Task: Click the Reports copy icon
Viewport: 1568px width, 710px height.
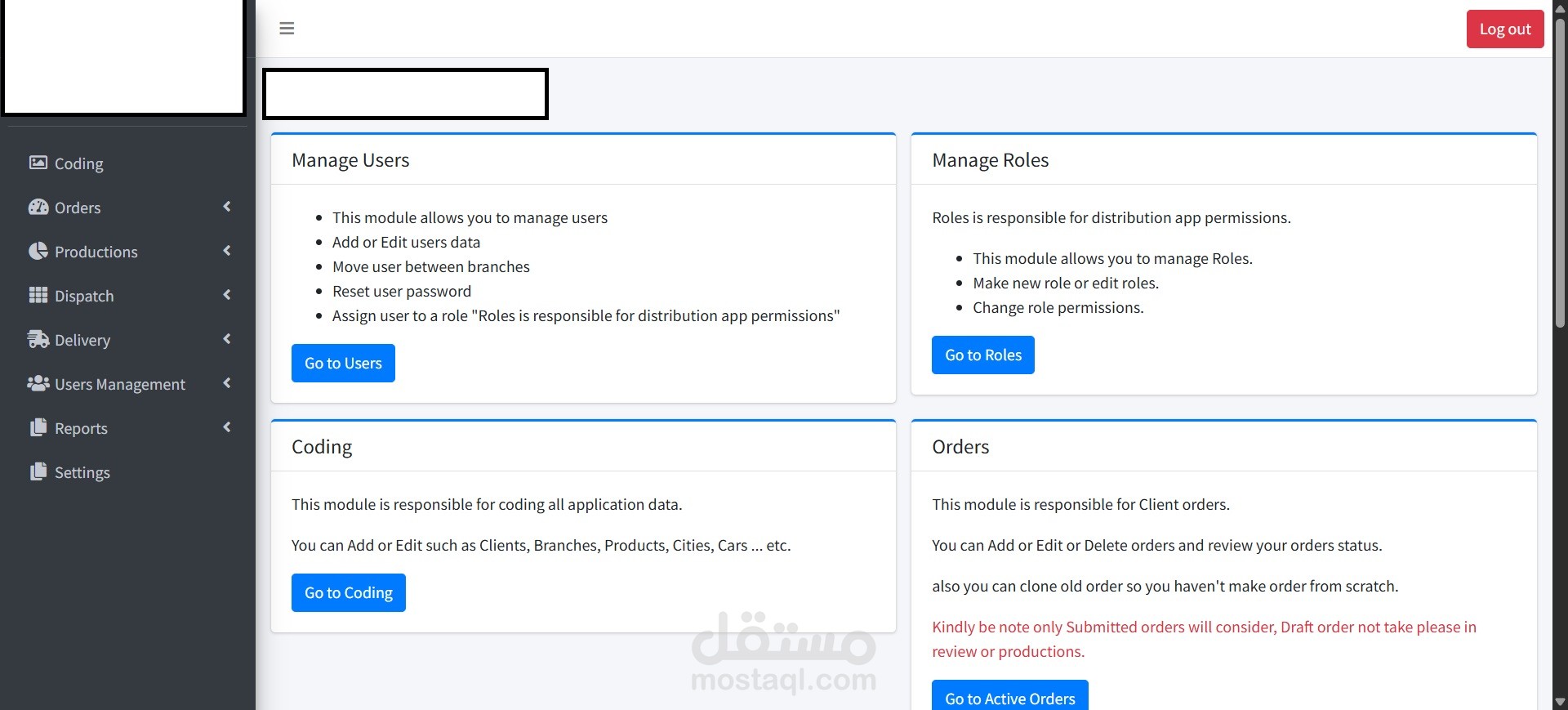Action: [x=38, y=427]
